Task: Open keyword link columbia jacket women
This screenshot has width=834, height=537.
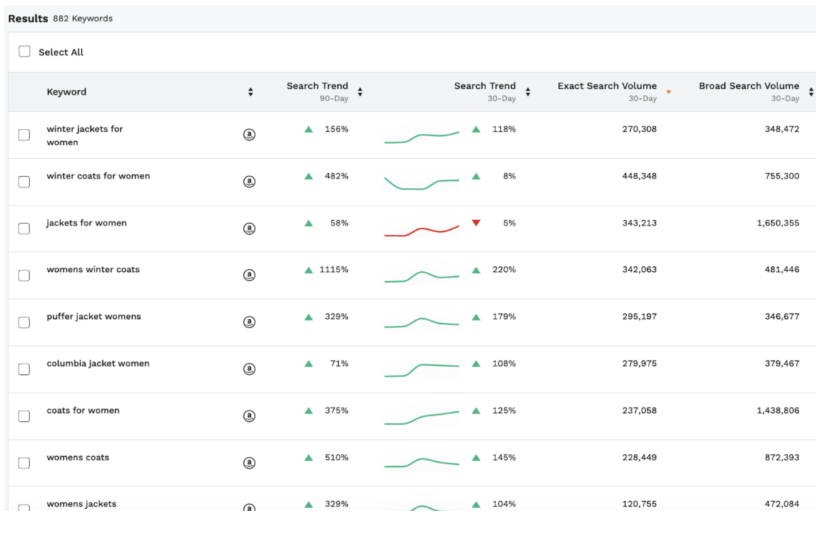Action: pyautogui.click(x=98, y=364)
